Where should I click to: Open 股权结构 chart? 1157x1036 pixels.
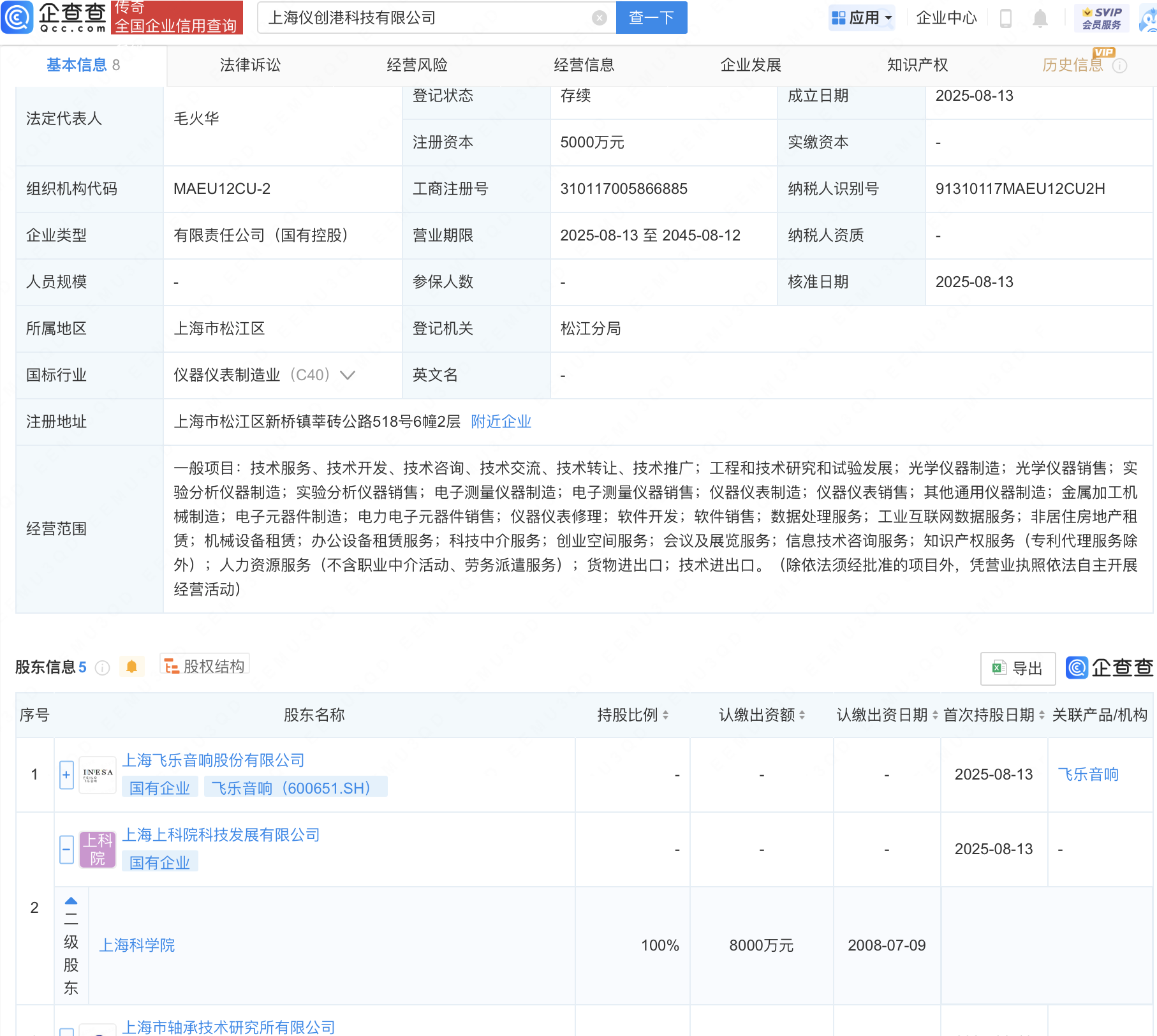point(204,666)
